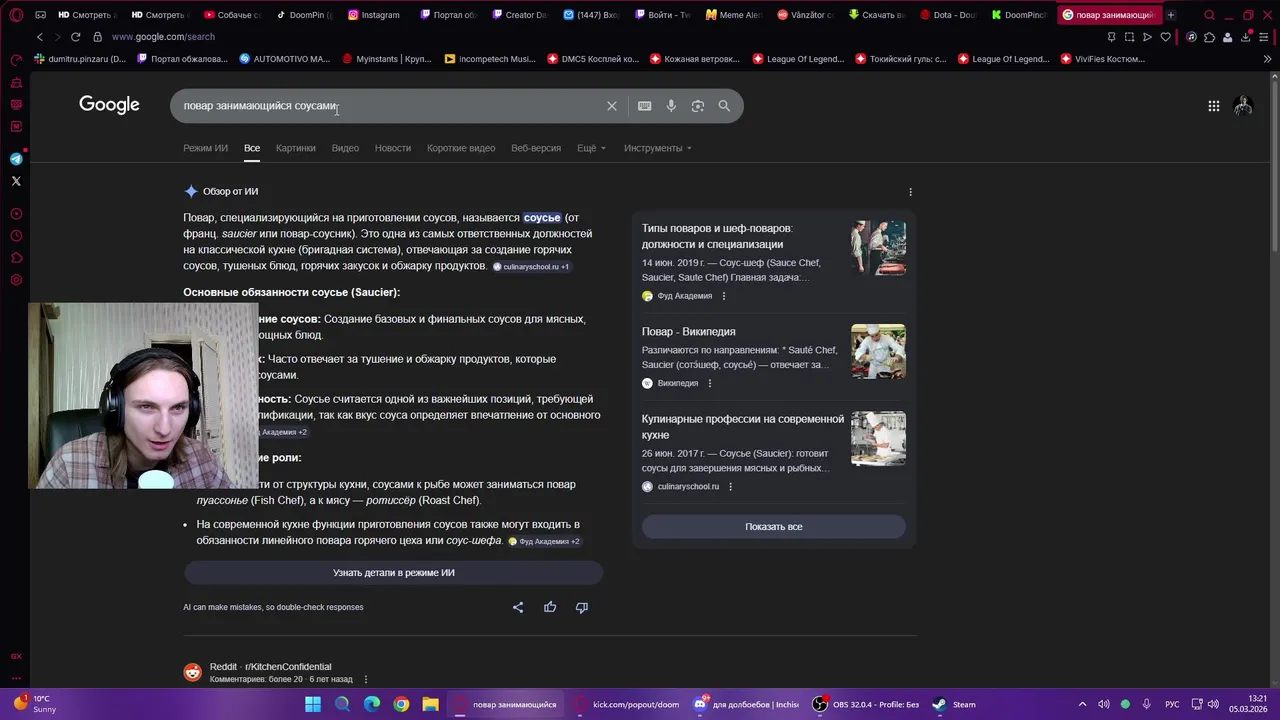
Task: Open the Ещё dropdown in search filters
Action: (x=591, y=148)
